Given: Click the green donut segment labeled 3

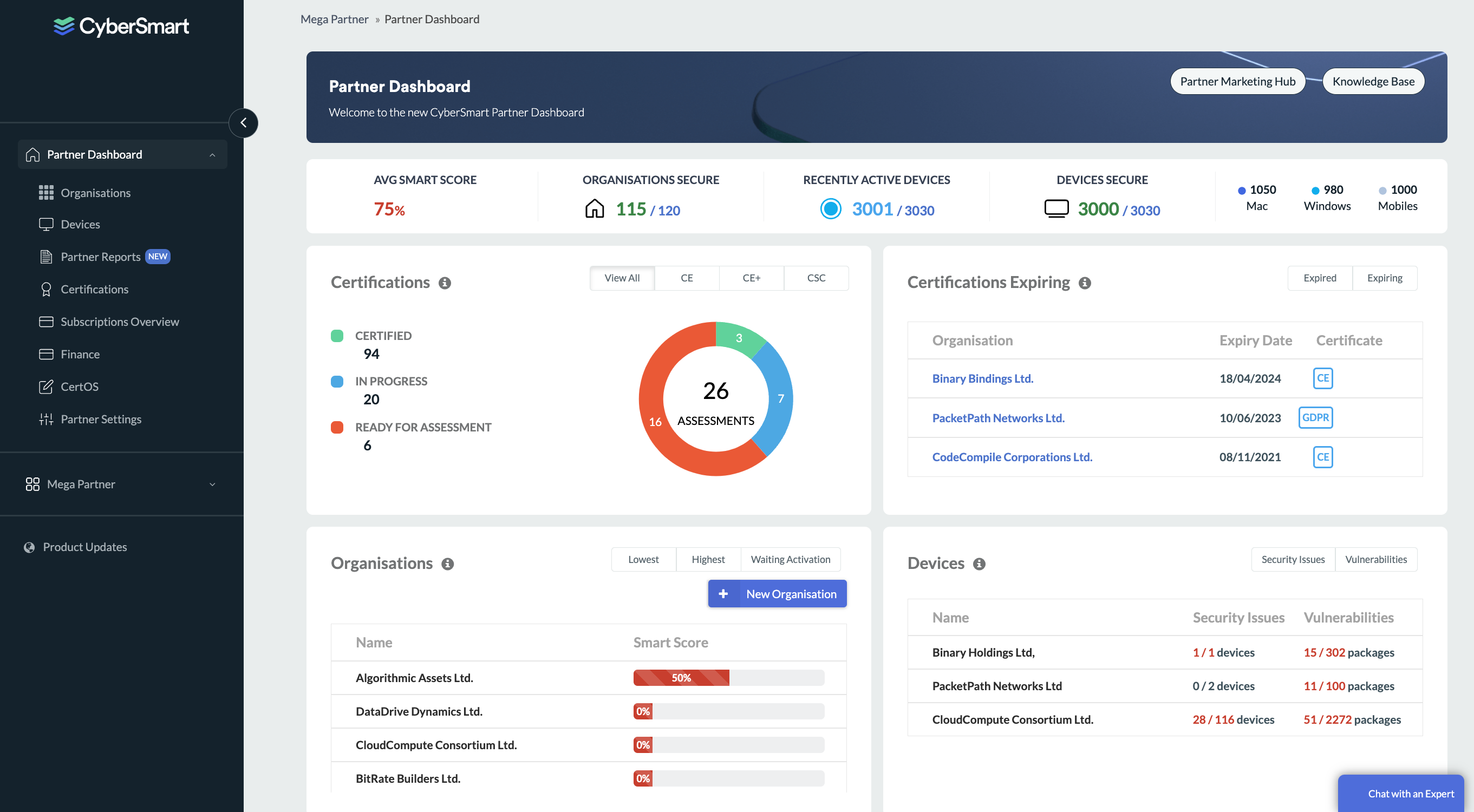Looking at the screenshot, I should point(739,338).
